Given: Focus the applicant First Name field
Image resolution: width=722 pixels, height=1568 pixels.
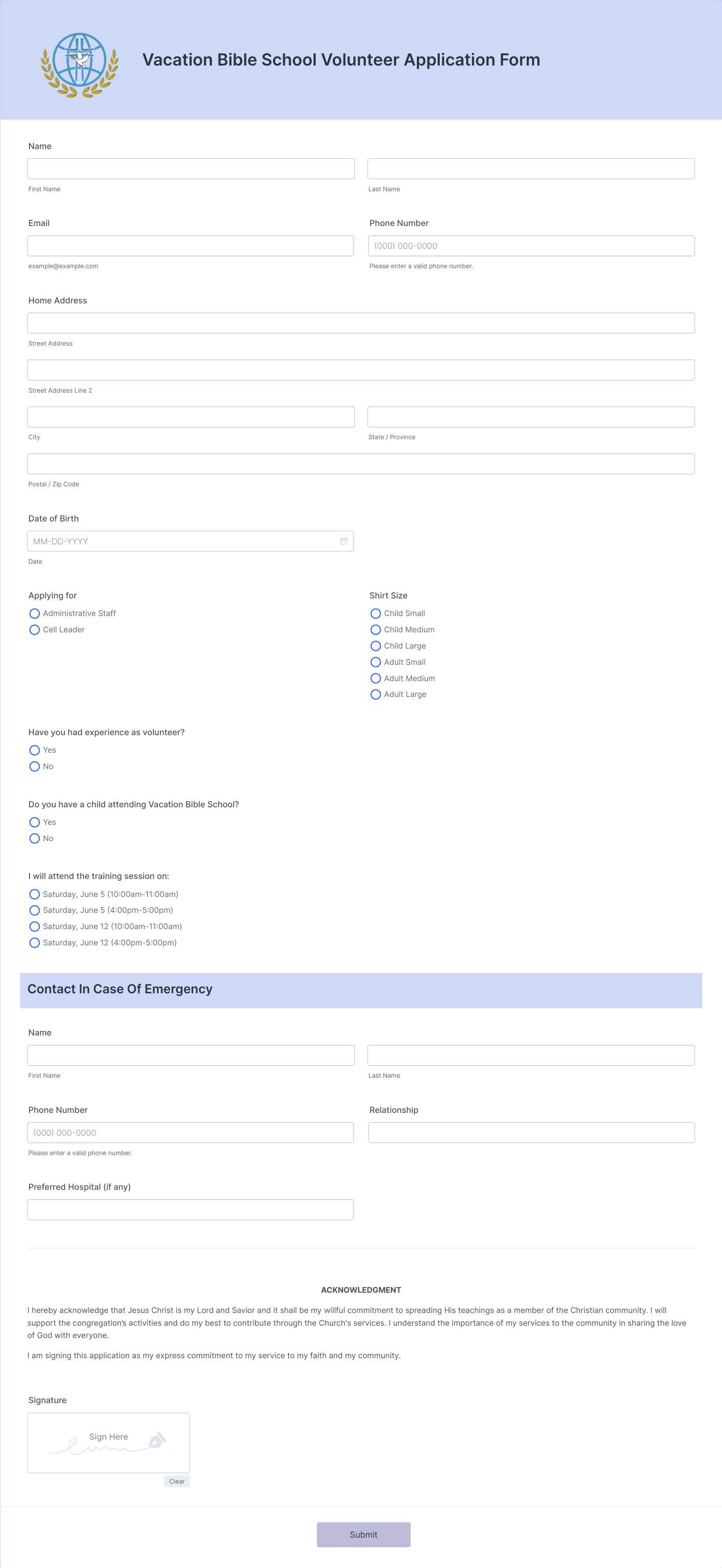Looking at the screenshot, I should pos(191,168).
